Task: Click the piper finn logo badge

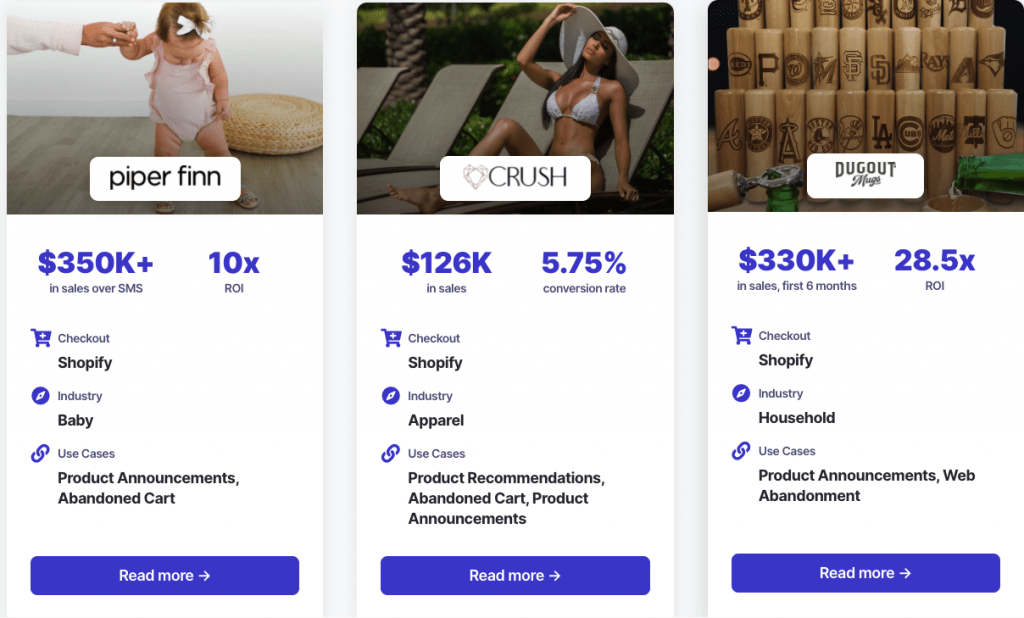Action: 165,178
